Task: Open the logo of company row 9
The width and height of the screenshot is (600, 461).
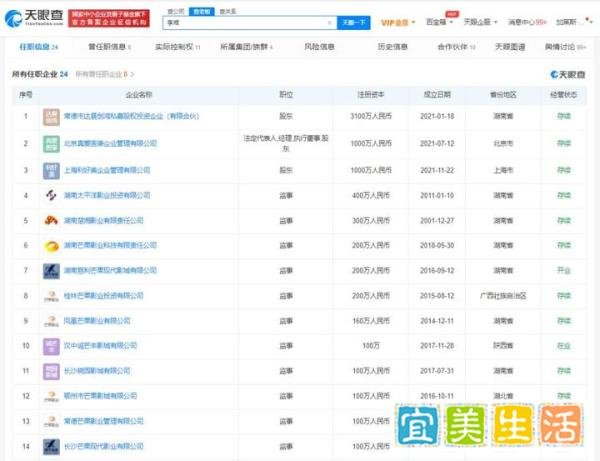Action: [x=51, y=321]
